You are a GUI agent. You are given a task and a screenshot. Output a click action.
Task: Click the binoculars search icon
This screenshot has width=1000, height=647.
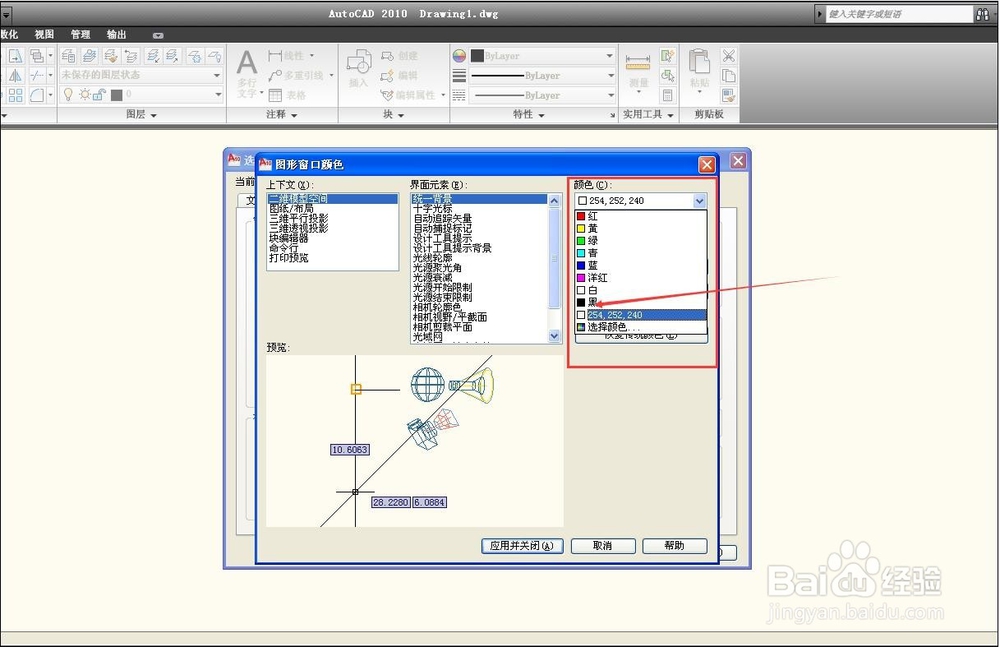click(x=983, y=14)
